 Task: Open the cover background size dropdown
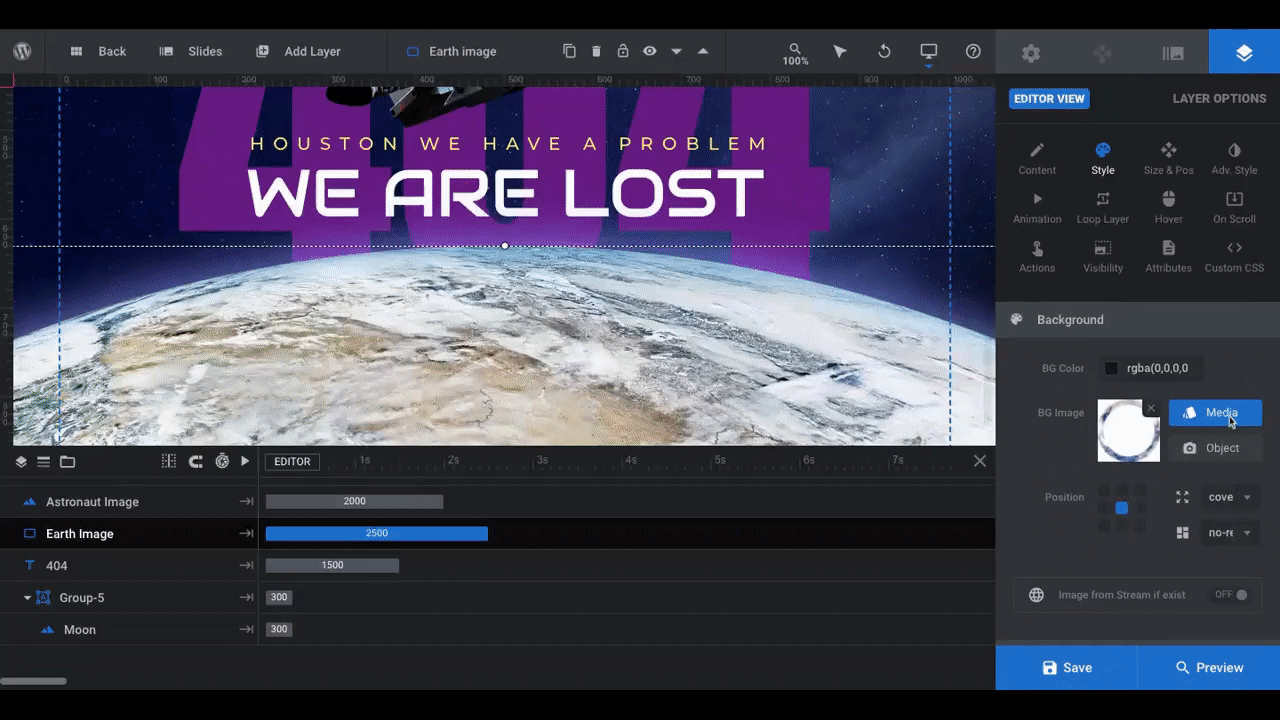pyautogui.click(x=1230, y=497)
